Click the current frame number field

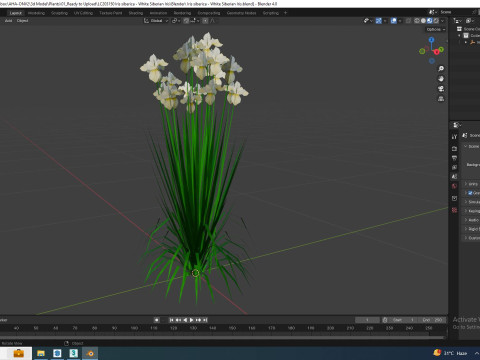[367, 320]
